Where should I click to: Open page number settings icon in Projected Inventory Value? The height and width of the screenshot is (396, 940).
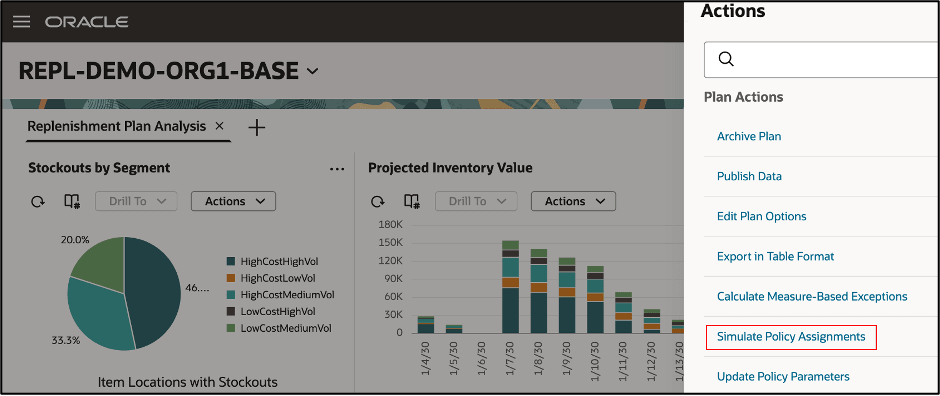[412, 202]
